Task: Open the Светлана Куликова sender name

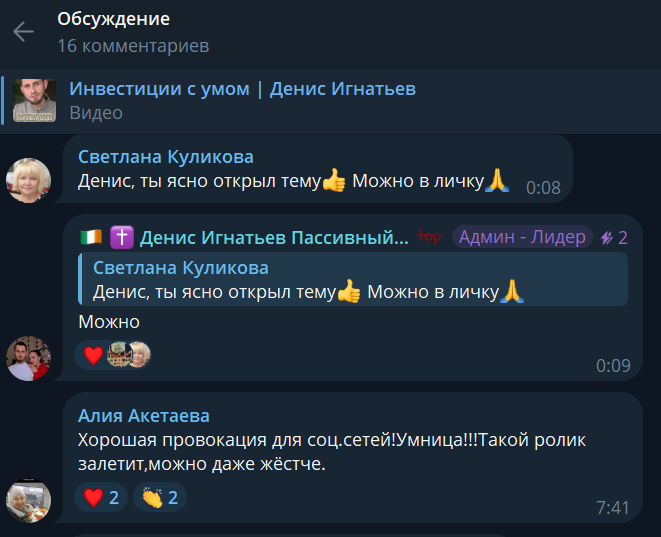Action: (x=166, y=157)
